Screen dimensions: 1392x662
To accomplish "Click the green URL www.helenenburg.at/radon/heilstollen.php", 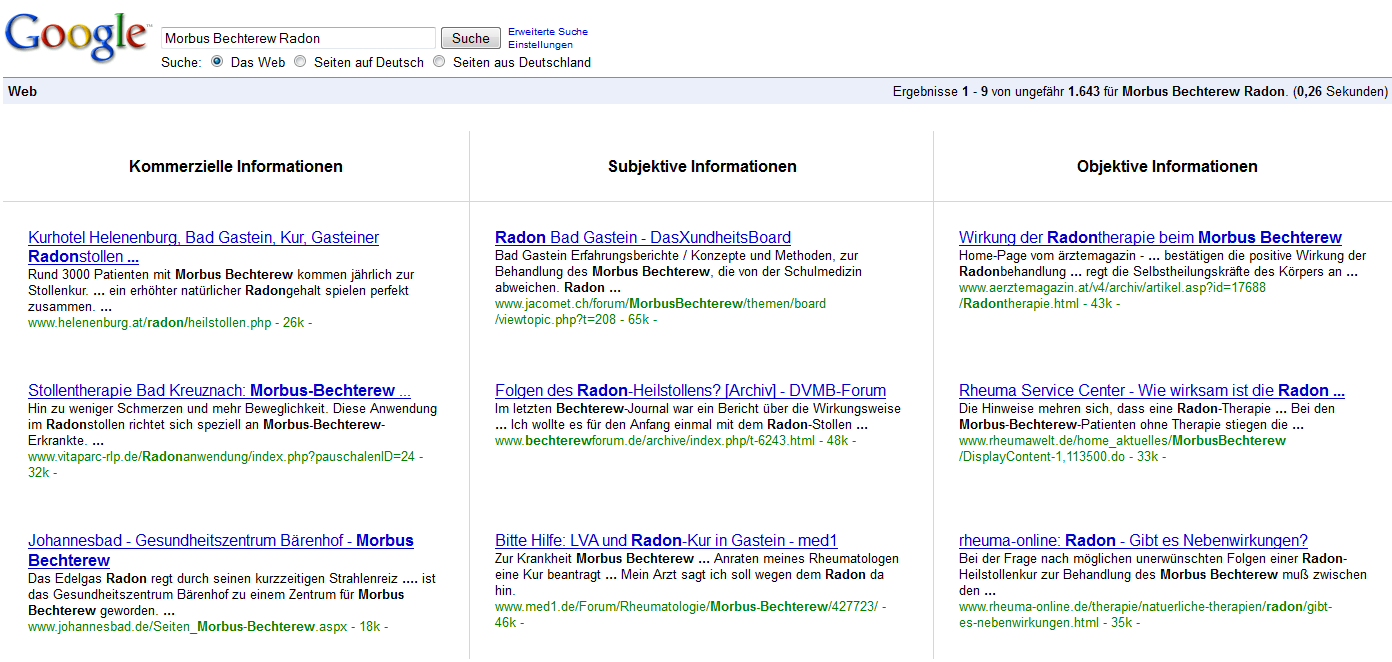I will pos(150,322).
